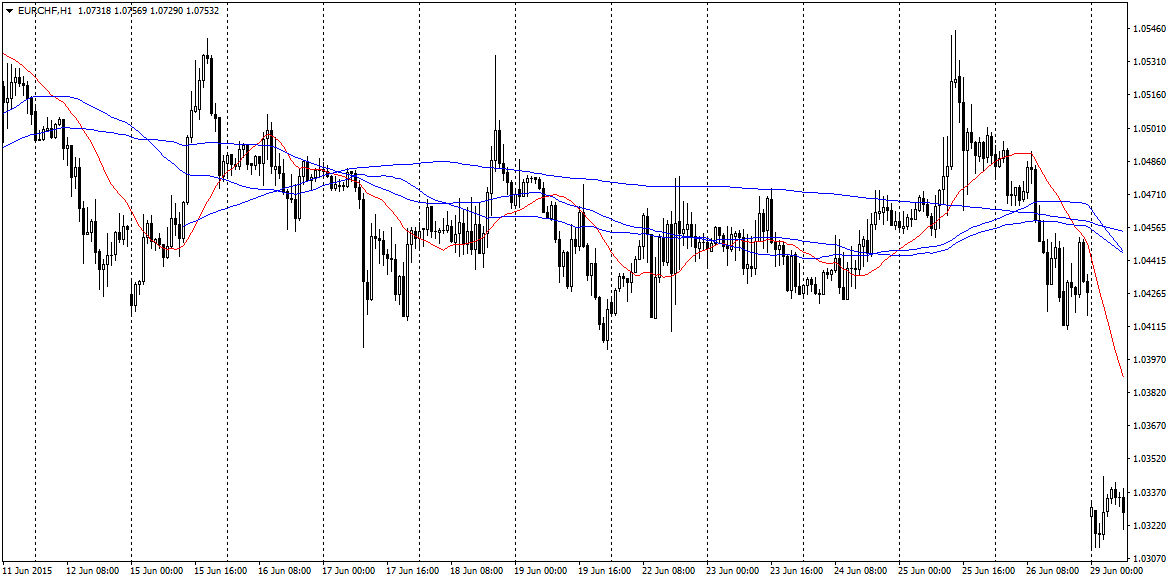Click the 1.03070 price at scale bottom
The width and height of the screenshot is (1170, 582).
click(x=1148, y=558)
